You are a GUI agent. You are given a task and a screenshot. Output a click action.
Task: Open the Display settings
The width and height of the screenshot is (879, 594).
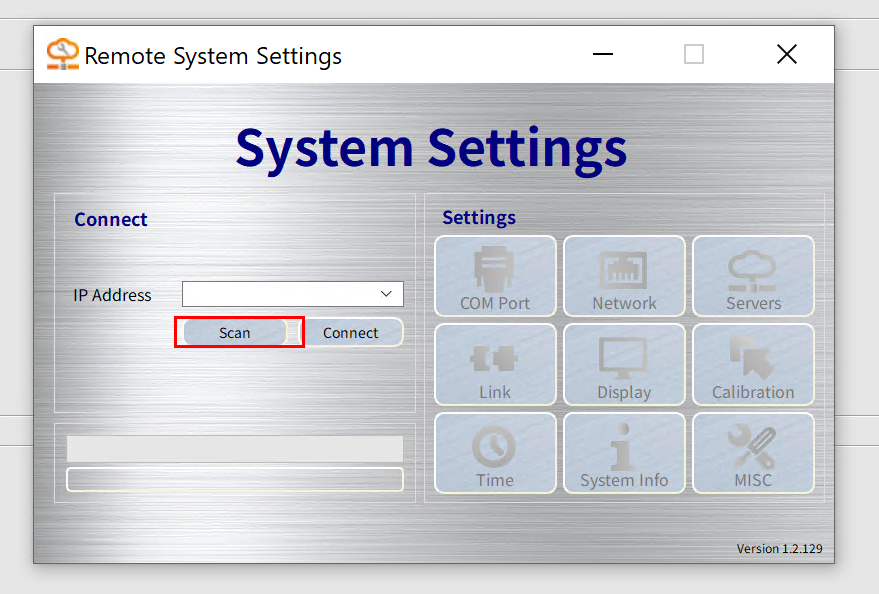click(x=624, y=365)
